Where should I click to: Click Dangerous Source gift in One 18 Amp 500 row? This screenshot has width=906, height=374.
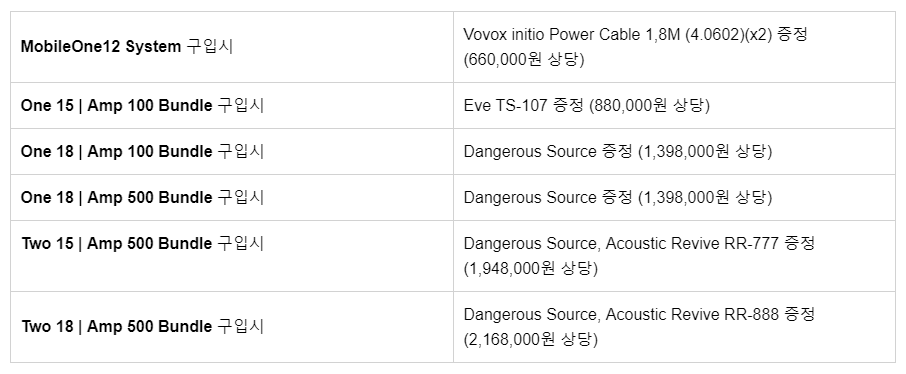(529, 198)
